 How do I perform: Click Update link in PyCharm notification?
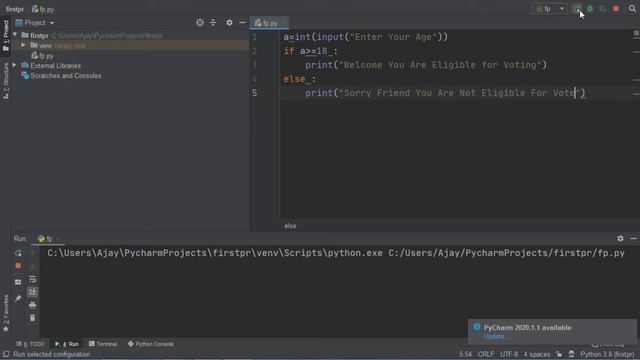(x=494, y=336)
